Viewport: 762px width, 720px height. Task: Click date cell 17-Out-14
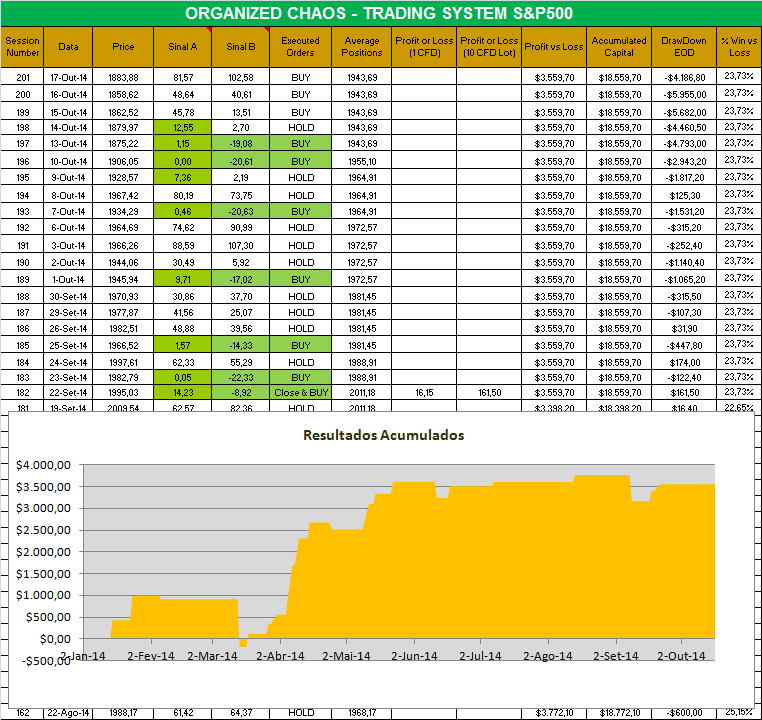point(68,77)
